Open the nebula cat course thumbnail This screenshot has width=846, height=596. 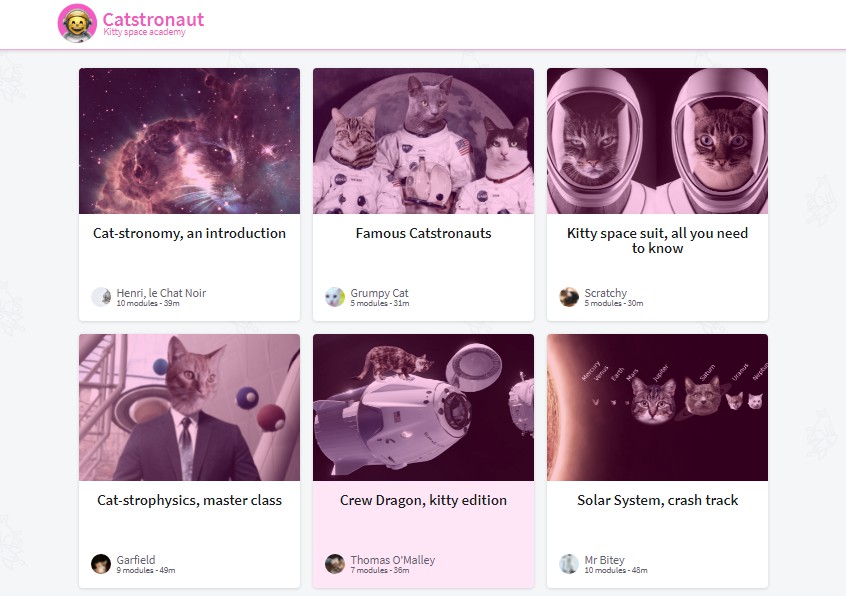[189, 141]
